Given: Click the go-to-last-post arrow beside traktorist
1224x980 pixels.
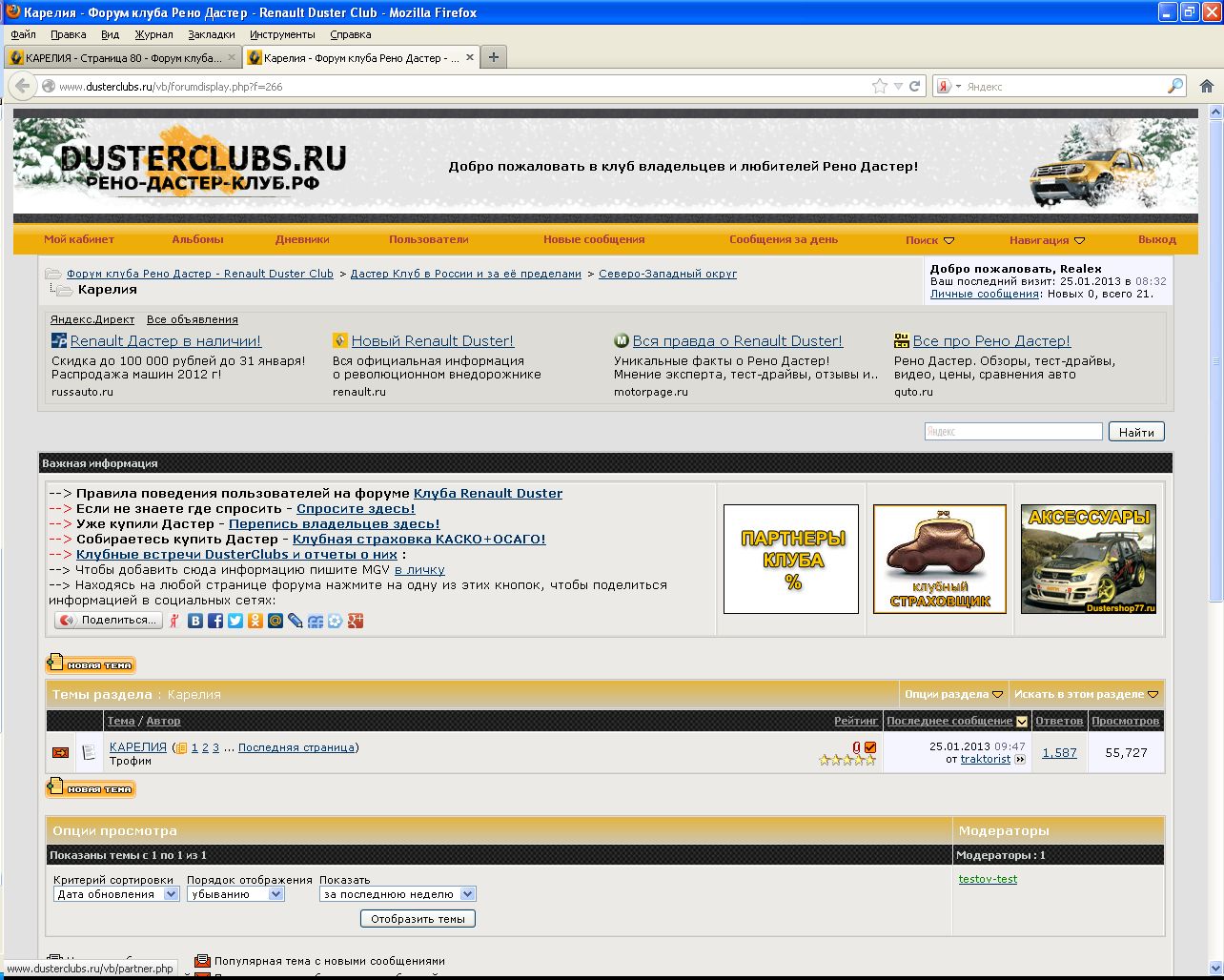Looking at the screenshot, I should [1020, 760].
